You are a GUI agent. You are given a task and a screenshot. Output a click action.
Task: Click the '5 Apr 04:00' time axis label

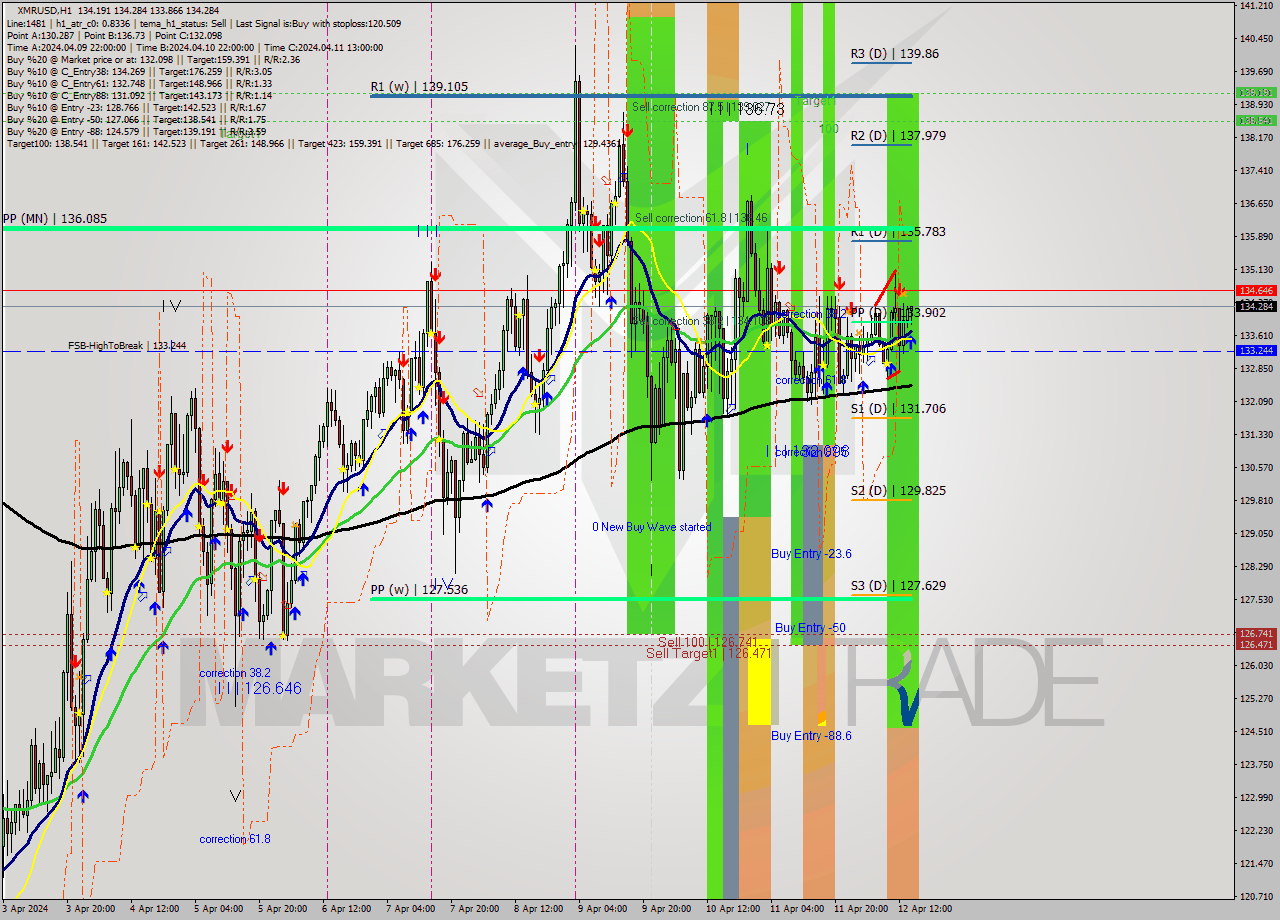(219, 909)
